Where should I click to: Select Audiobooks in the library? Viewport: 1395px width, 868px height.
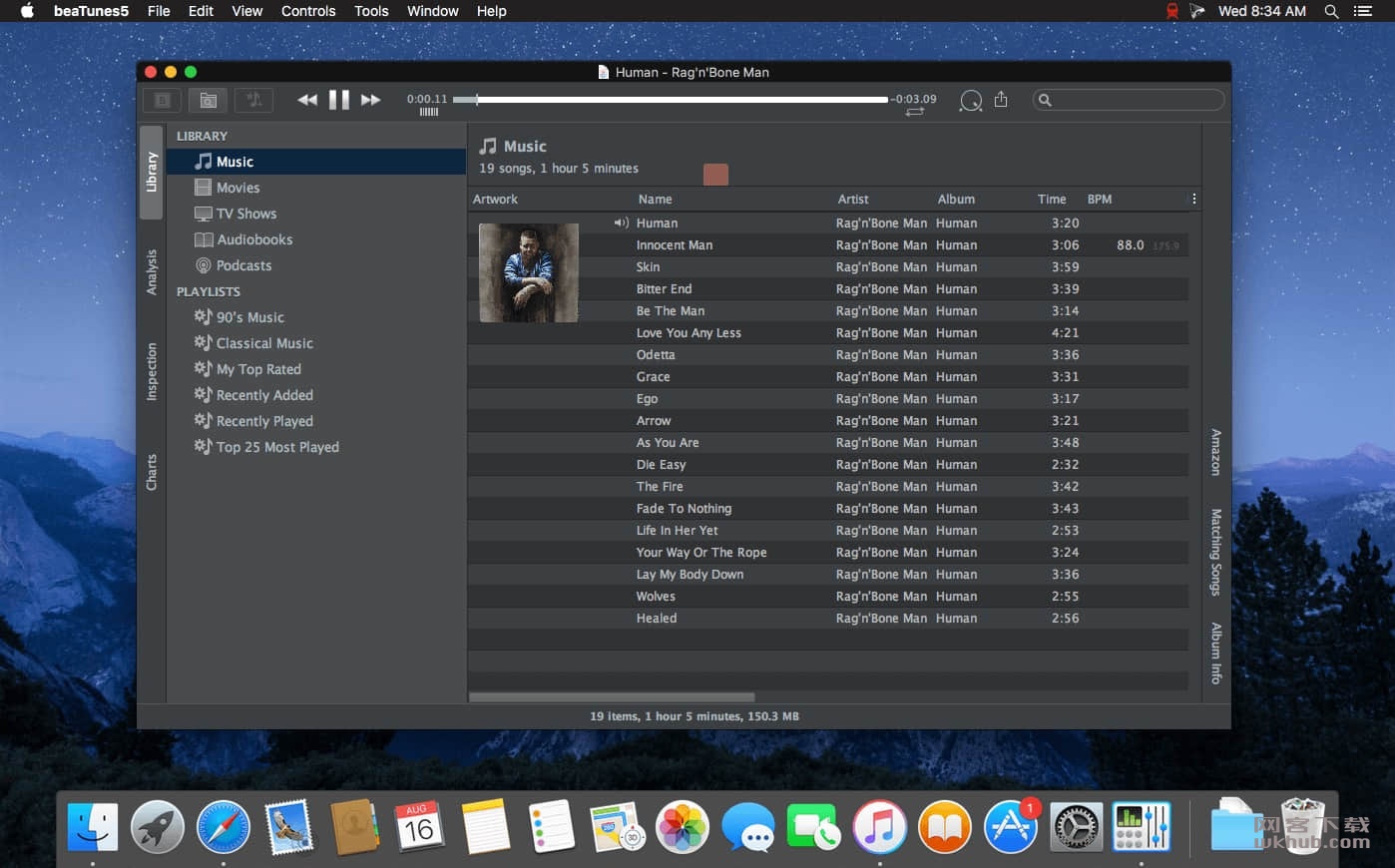tap(316, 239)
